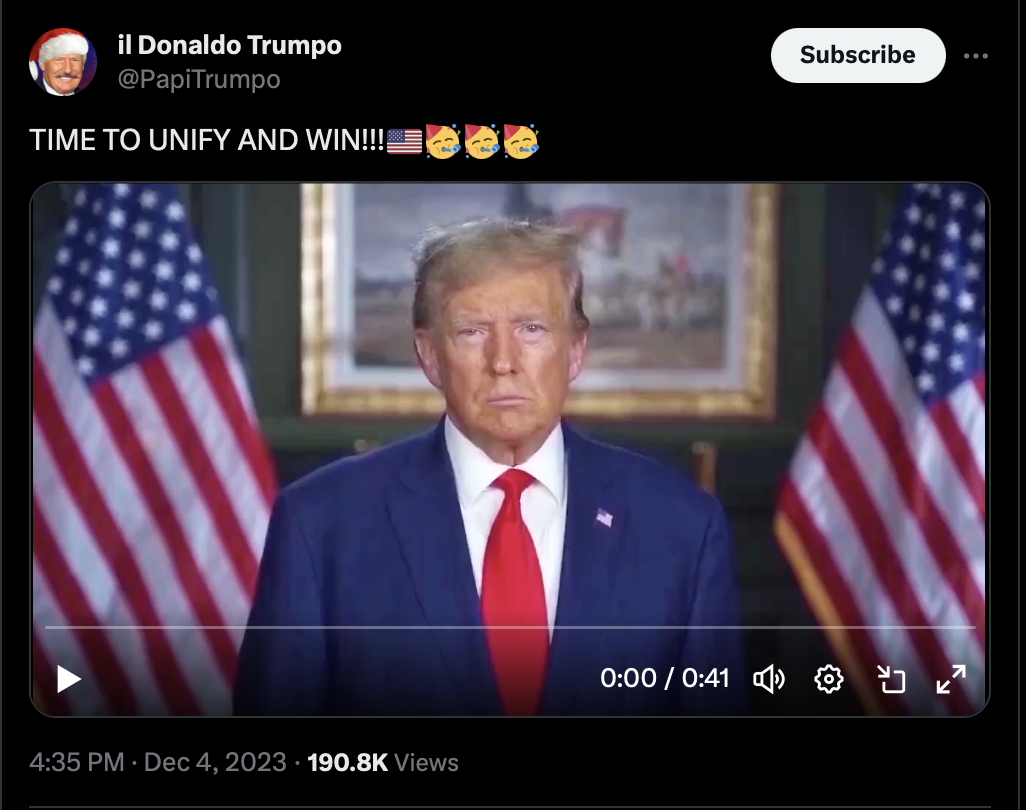
Task: Click the American flag emoji in the post text
Action: pyautogui.click(x=404, y=141)
